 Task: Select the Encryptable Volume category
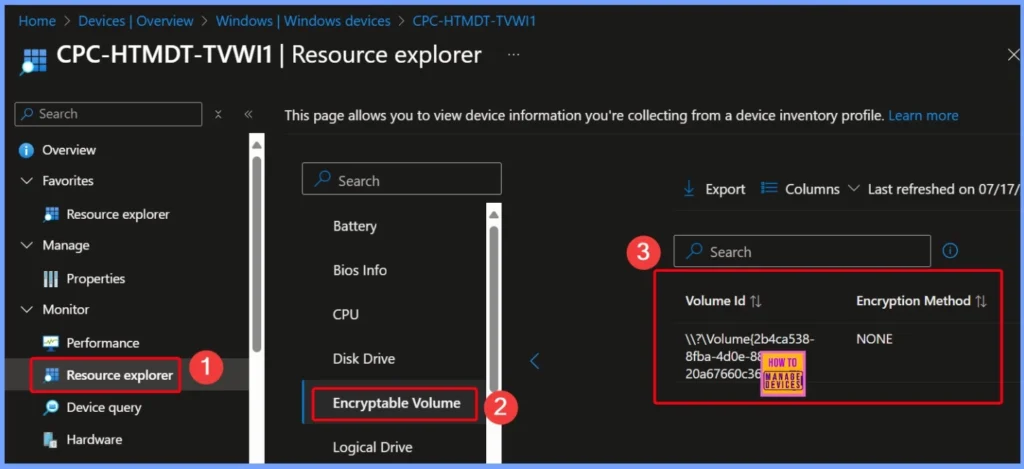coord(396,403)
